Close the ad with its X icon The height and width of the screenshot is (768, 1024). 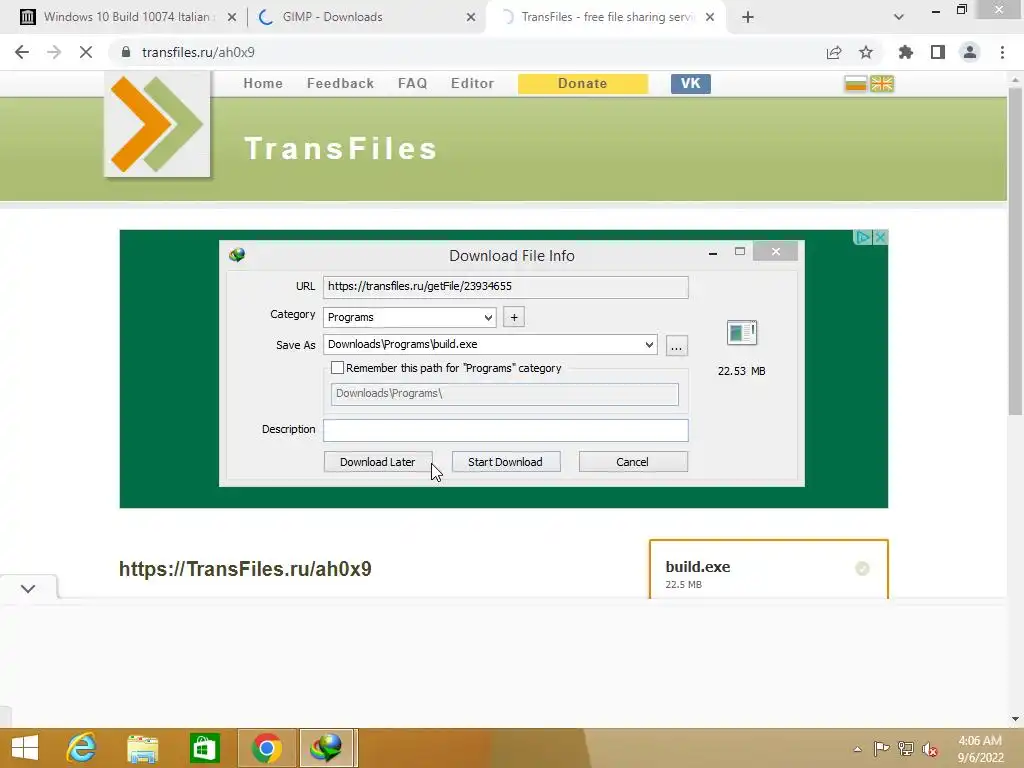click(880, 237)
